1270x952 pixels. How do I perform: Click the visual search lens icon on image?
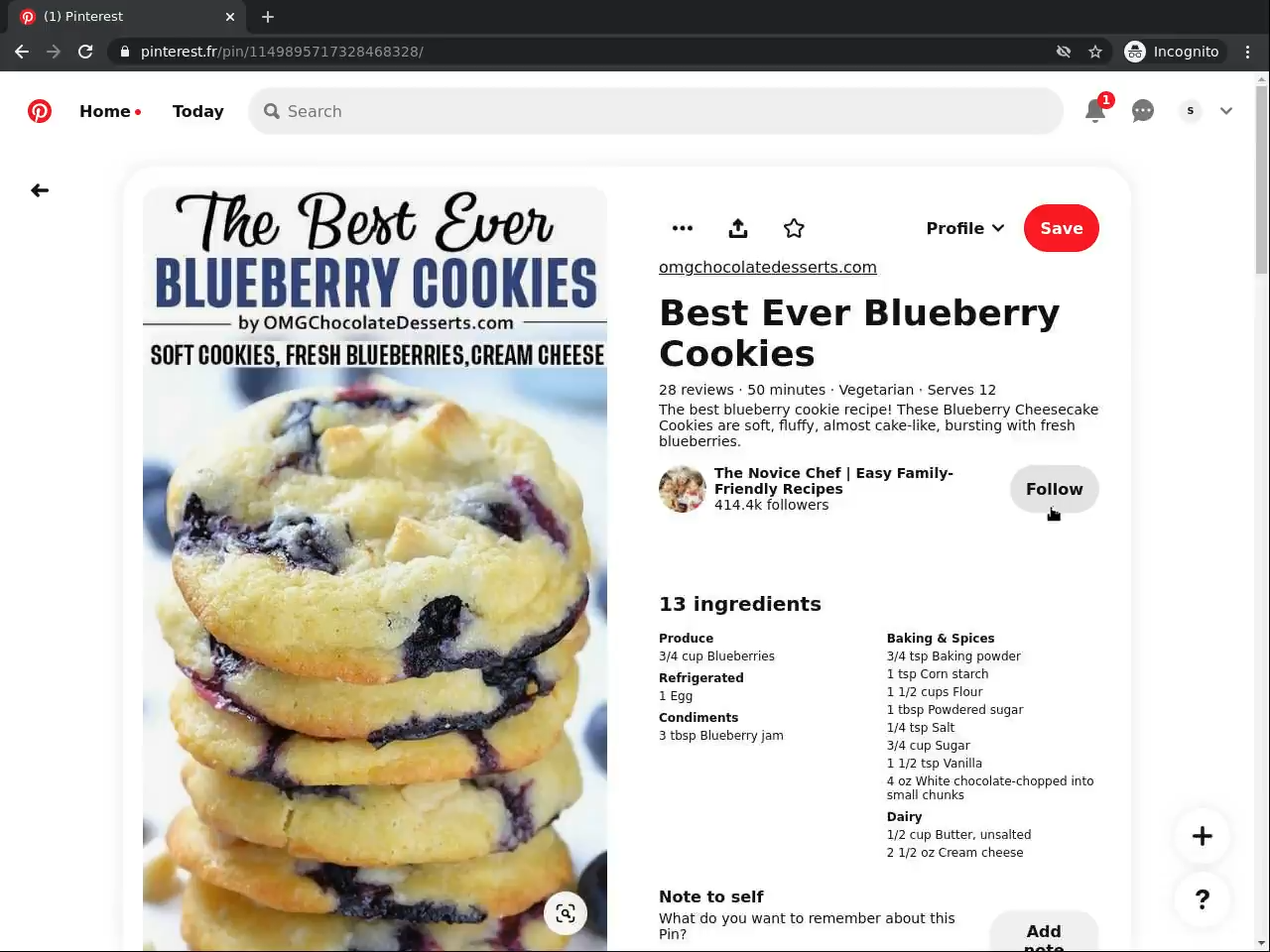tap(566, 913)
